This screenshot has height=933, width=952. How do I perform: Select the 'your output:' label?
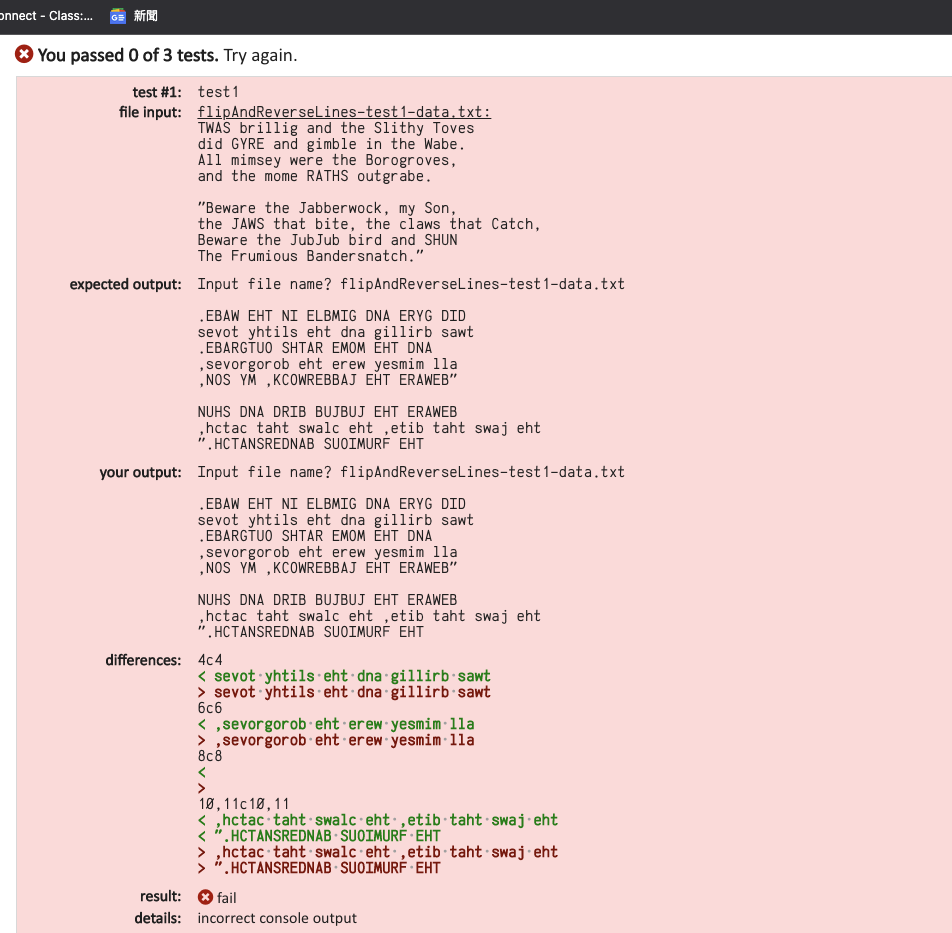click(138, 472)
